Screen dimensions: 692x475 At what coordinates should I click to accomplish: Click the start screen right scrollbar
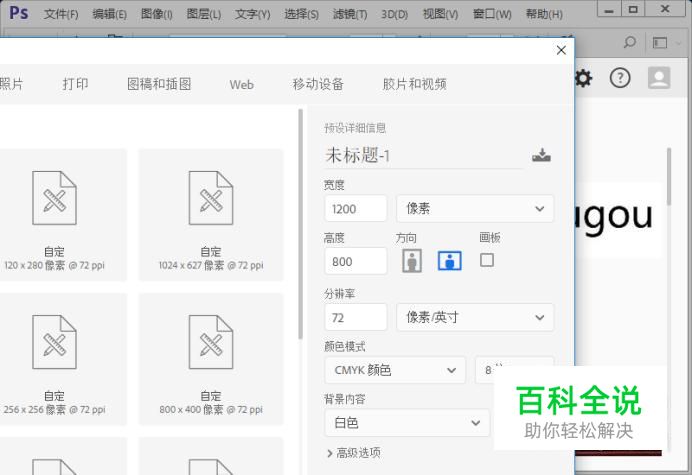(x=669, y=177)
